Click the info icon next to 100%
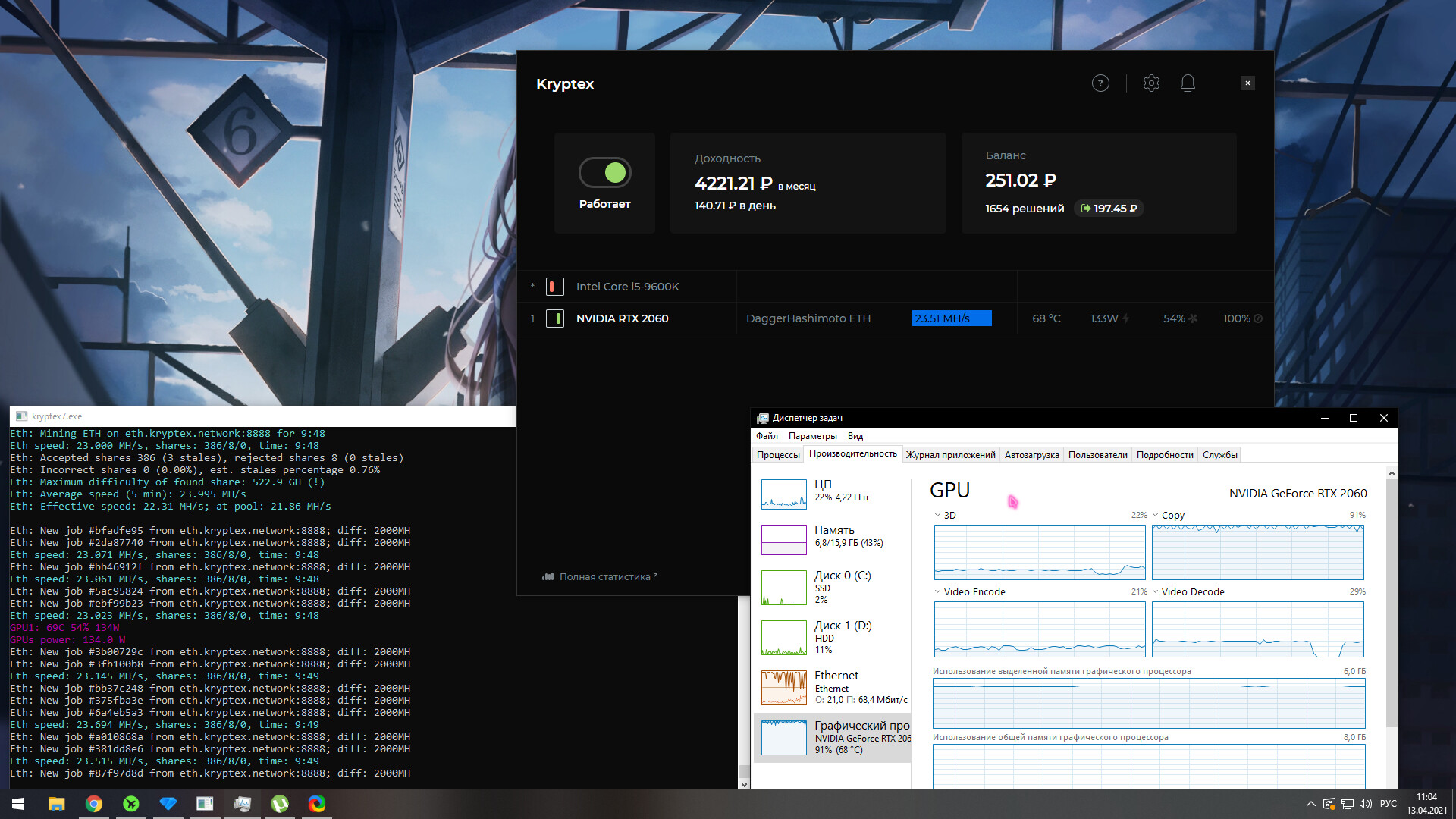 pyautogui.click(x=1258, y=318)
